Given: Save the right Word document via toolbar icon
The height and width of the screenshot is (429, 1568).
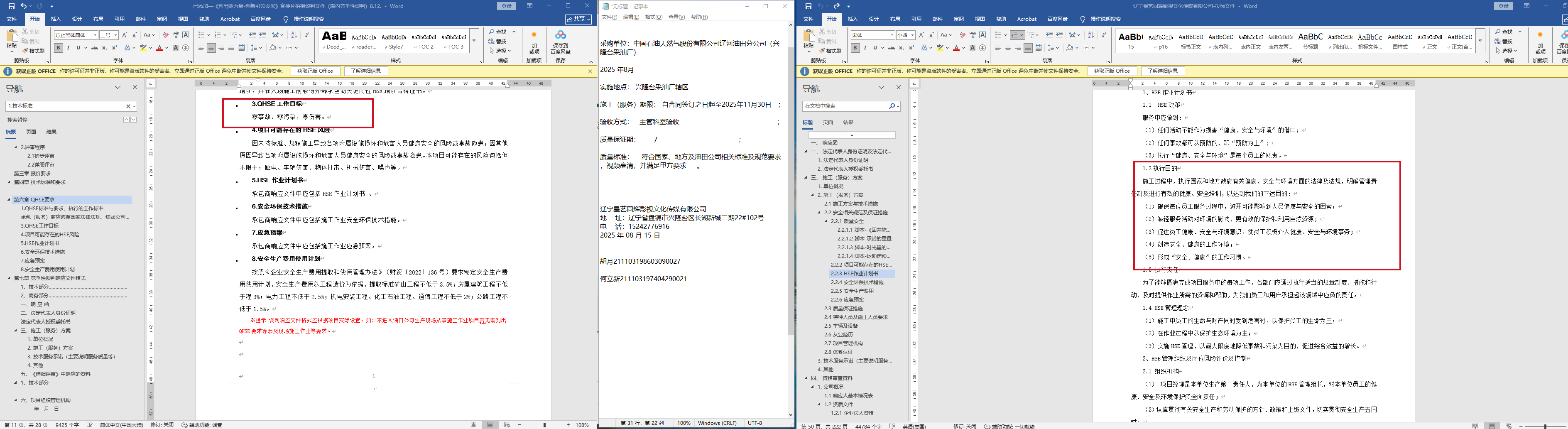Looking at the screenshot, I should tap(808, 6).
